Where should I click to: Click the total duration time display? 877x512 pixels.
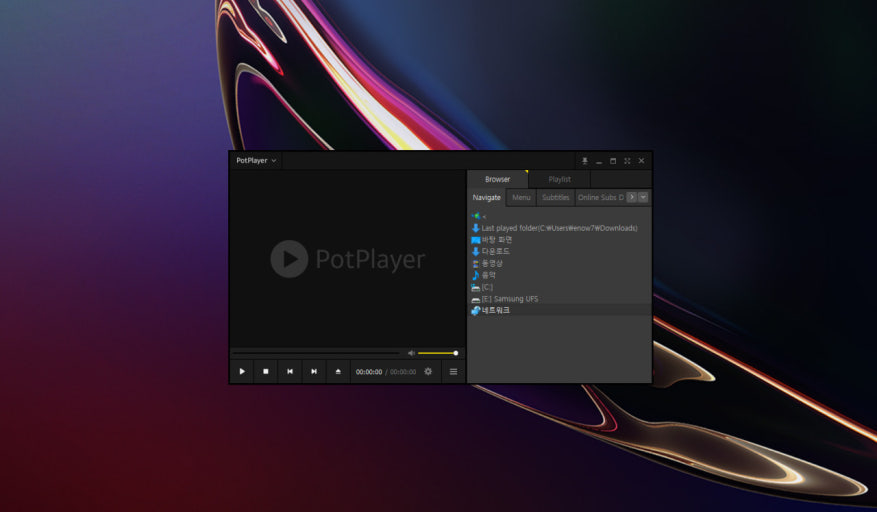pos(403,372)
